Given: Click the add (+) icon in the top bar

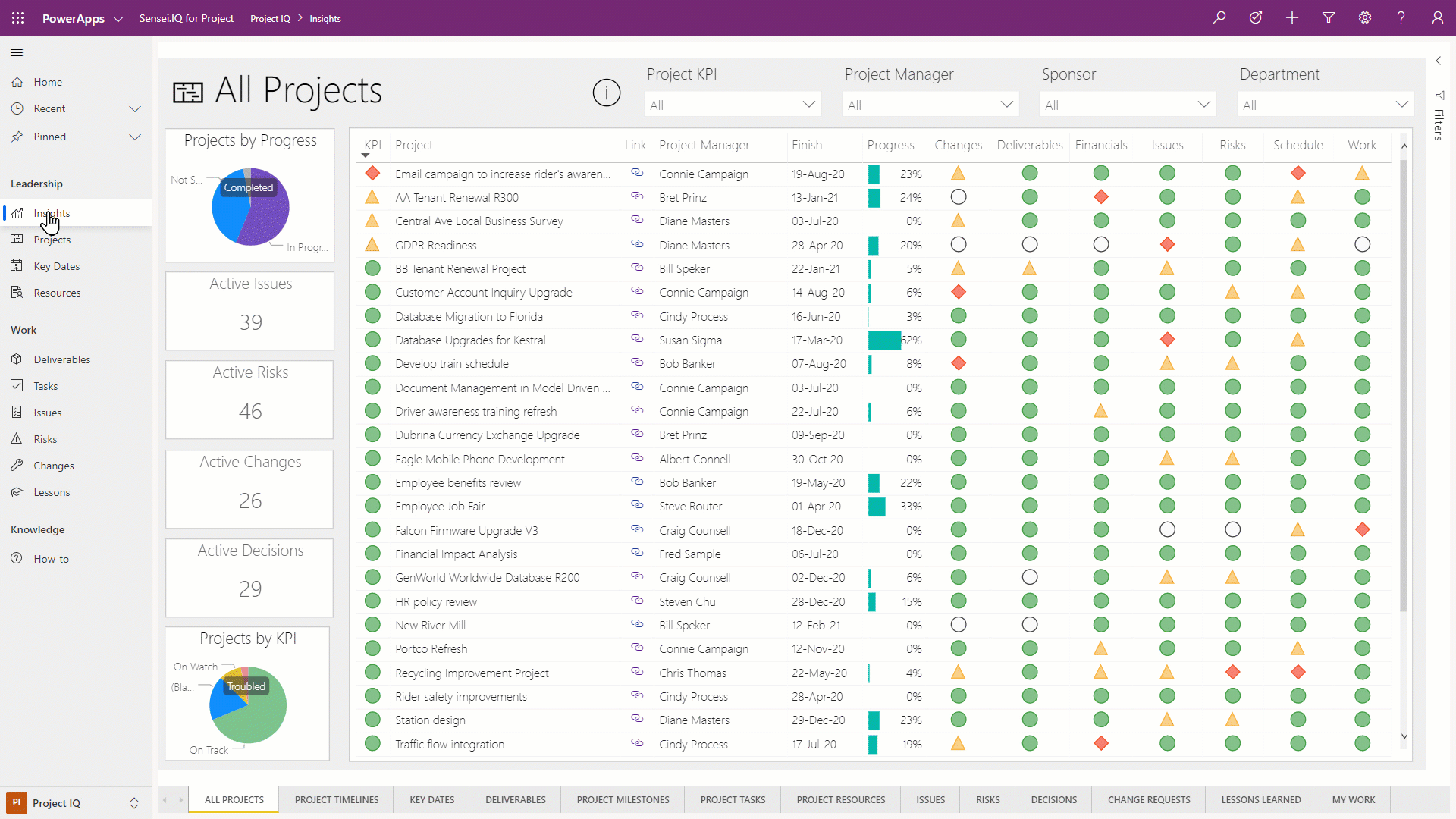Looking at the screenshot, I should 1292,17.
